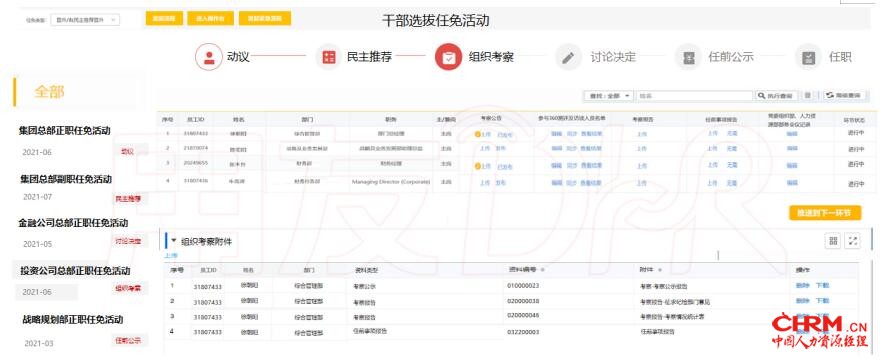
Task: Click the magnifier 执行查询 search button
Action: point(776,96)
